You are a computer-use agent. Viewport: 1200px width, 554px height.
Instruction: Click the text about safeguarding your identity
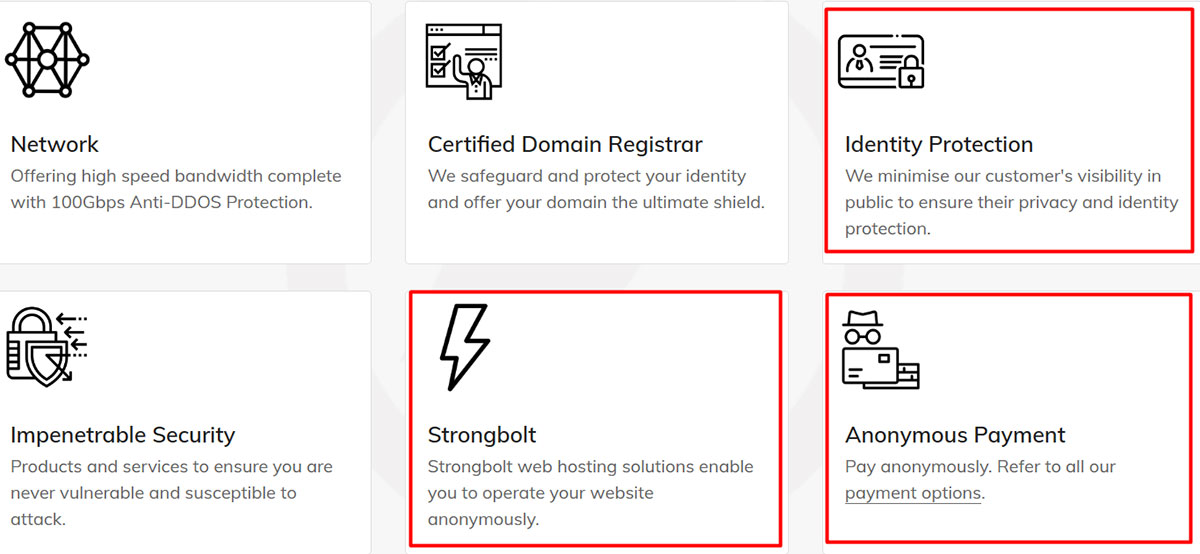596,189
